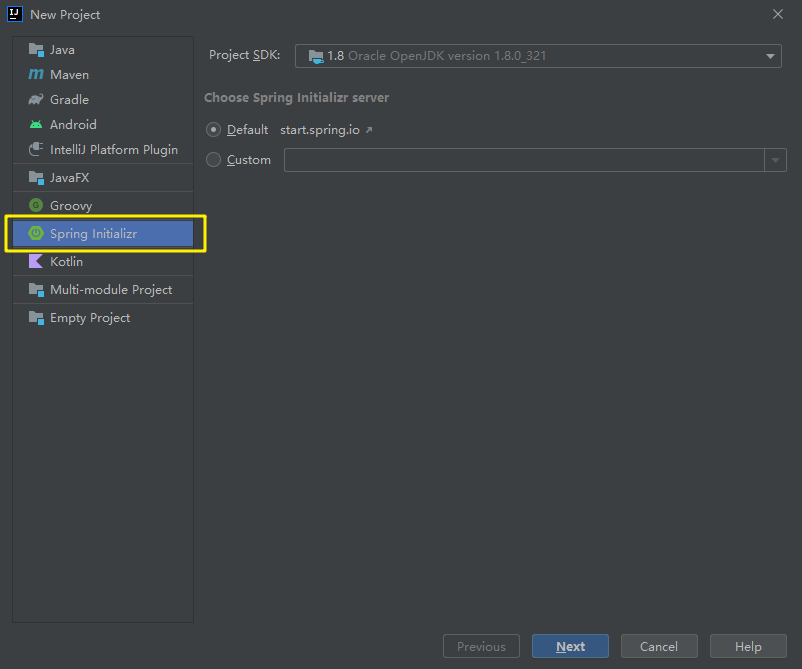Click the Custom radio label text
802x669 pixels.
(249, 160)
